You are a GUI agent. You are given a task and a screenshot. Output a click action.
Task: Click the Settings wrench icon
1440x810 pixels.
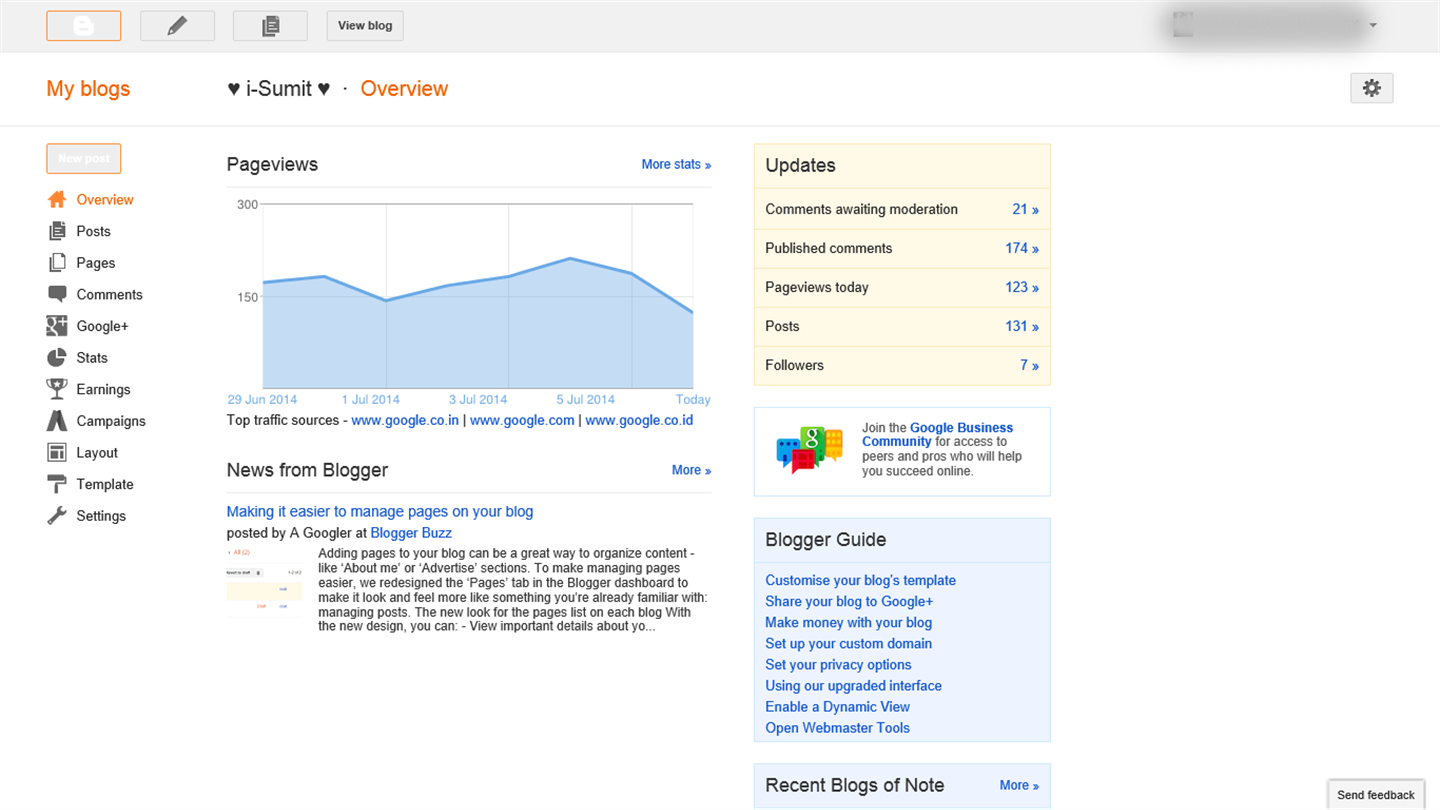pyautogui.click(x=57, y=516)
